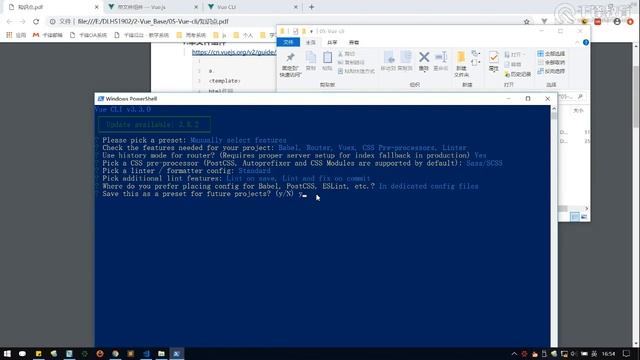The width and height of the screenshot is (640, 360).
Task: Open Chrome profile avatar icon
Action: point(617,22)
